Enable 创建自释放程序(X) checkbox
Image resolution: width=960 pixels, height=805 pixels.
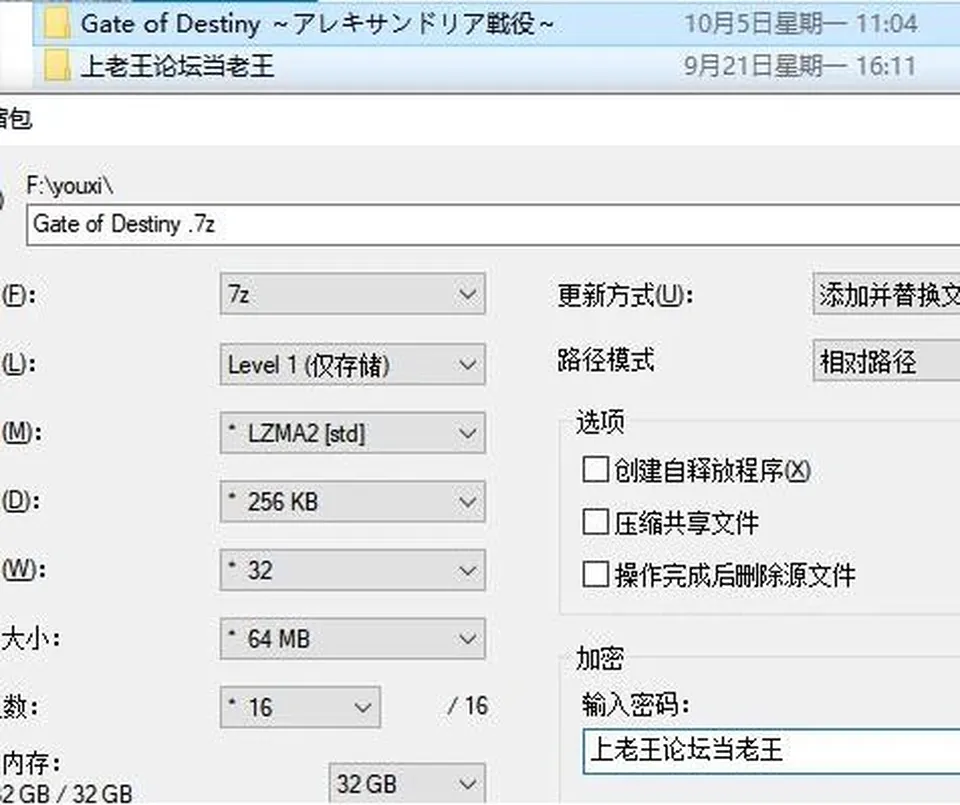pyautogui.click(x=596, y=470)
